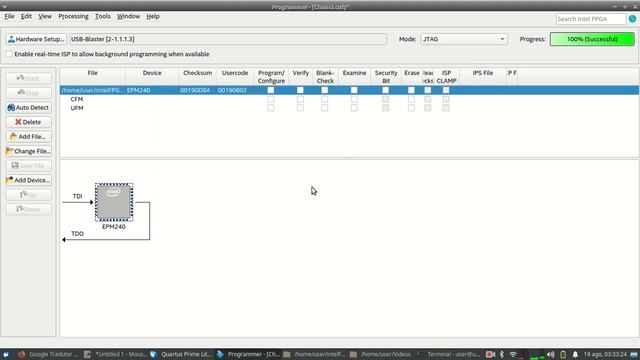Click the disabled Down button
640x360 pixels.
(x=29, y=209)
